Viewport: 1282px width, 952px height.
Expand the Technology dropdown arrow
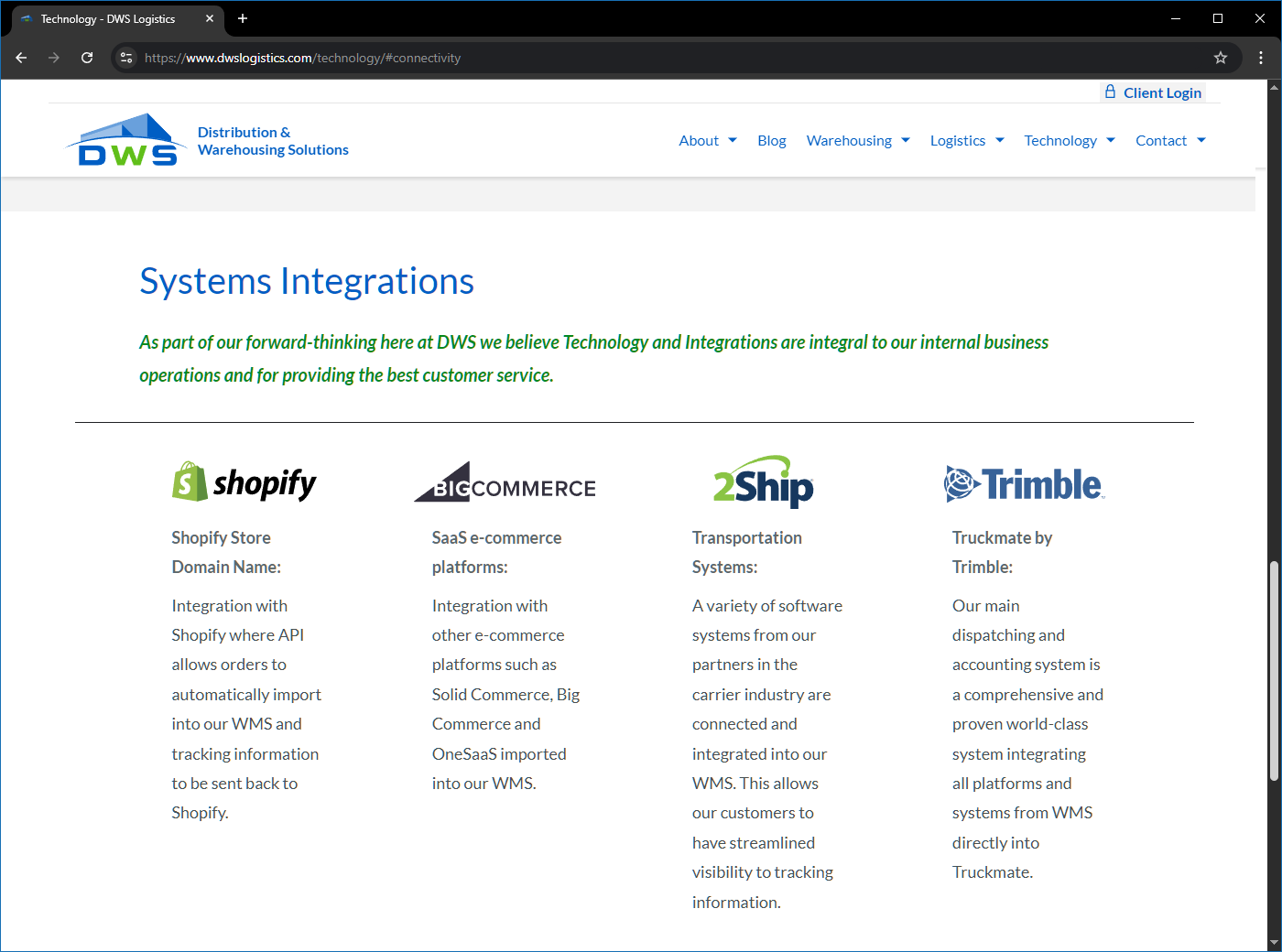(1111, 140)
